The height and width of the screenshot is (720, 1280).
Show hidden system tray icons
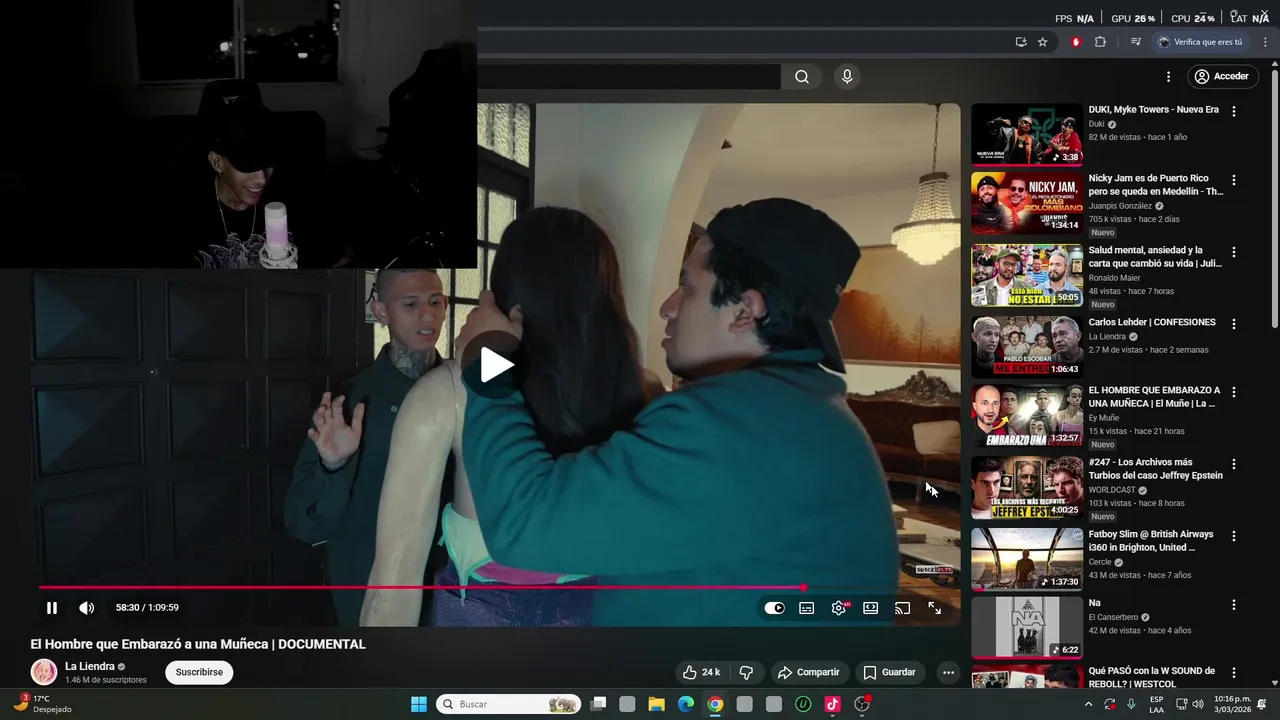coord(1088,704)
